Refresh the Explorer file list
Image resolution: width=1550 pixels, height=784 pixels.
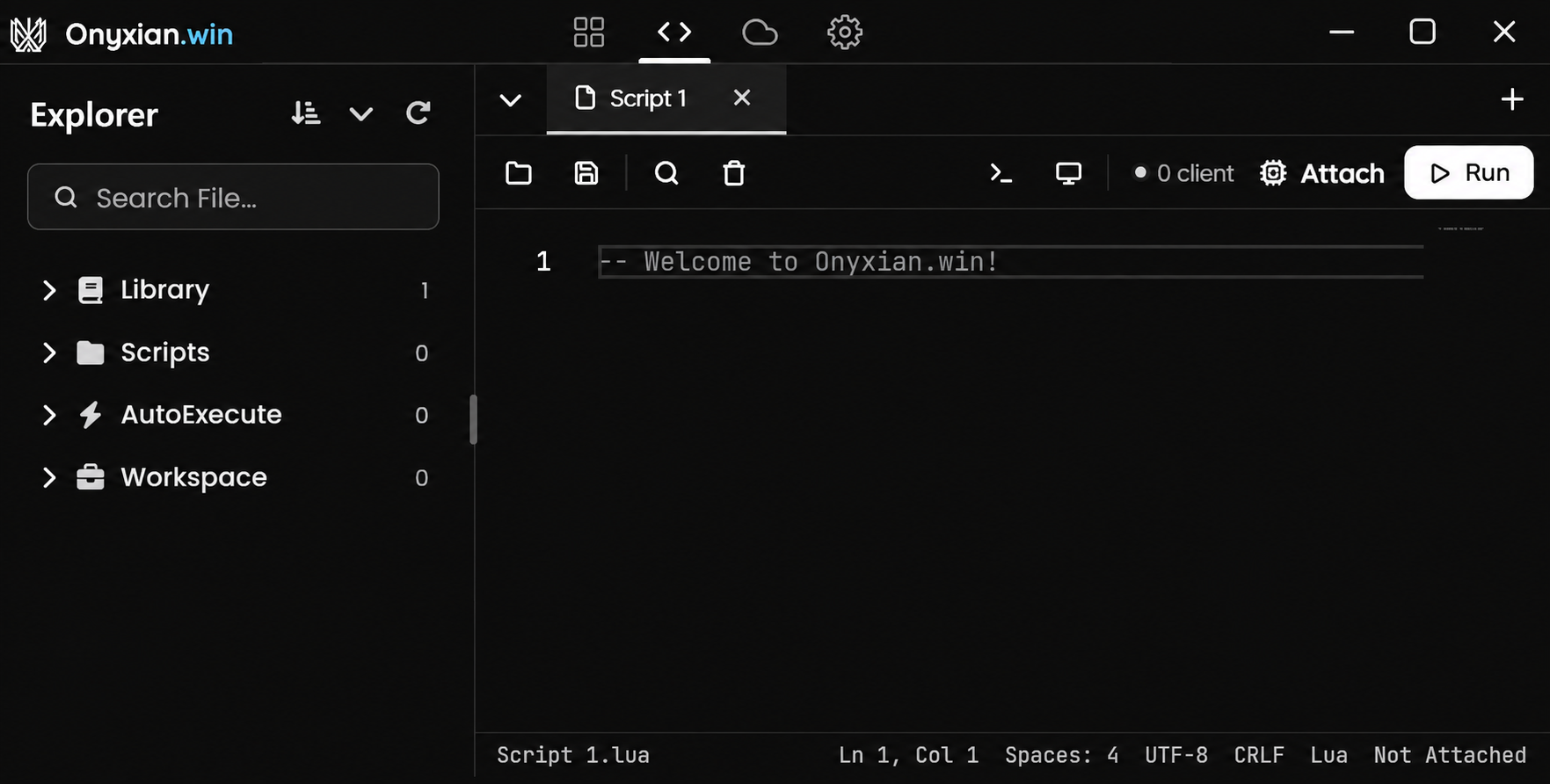(418, 113)
